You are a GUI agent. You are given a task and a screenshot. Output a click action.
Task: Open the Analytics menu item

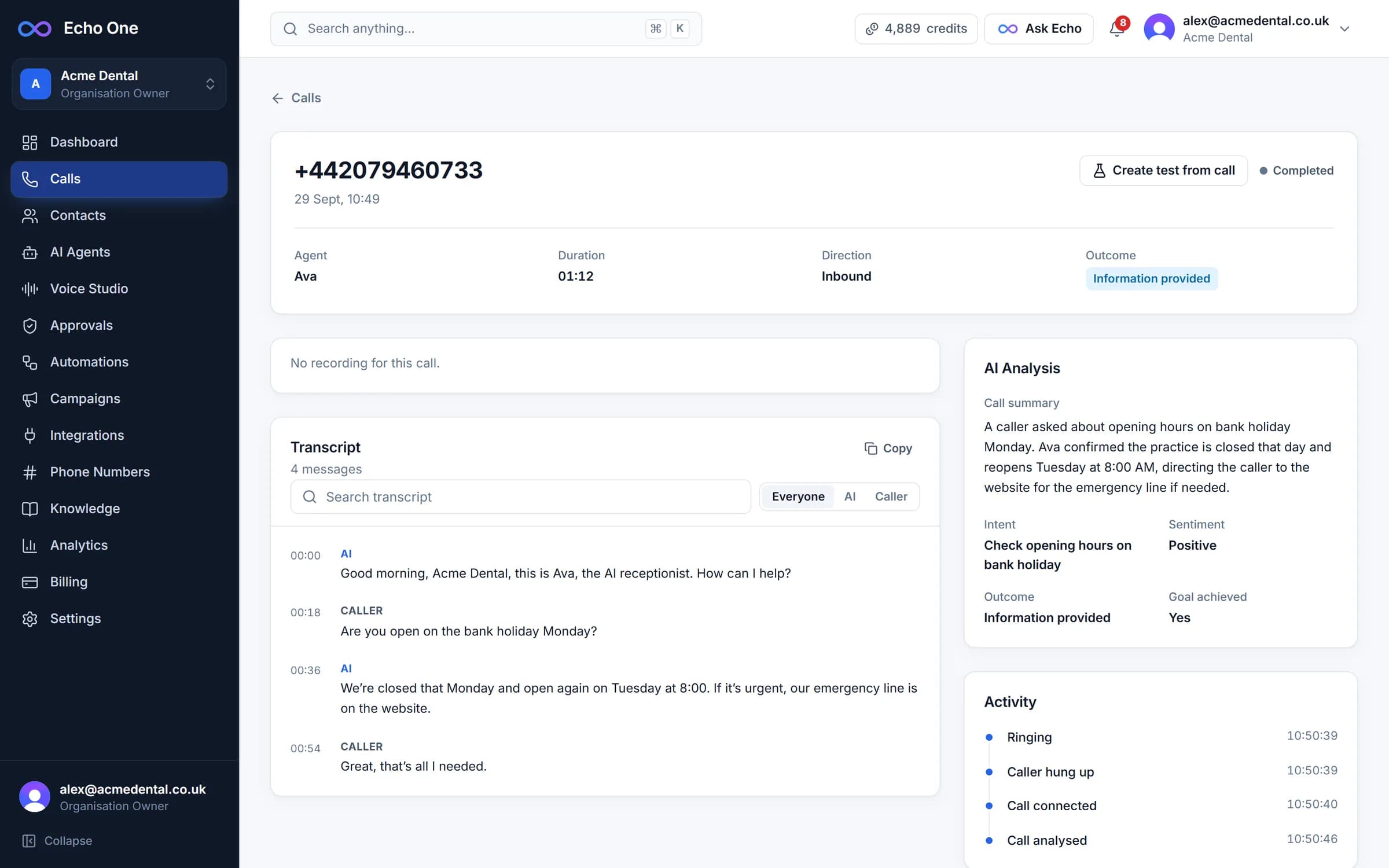pos(119,545)
